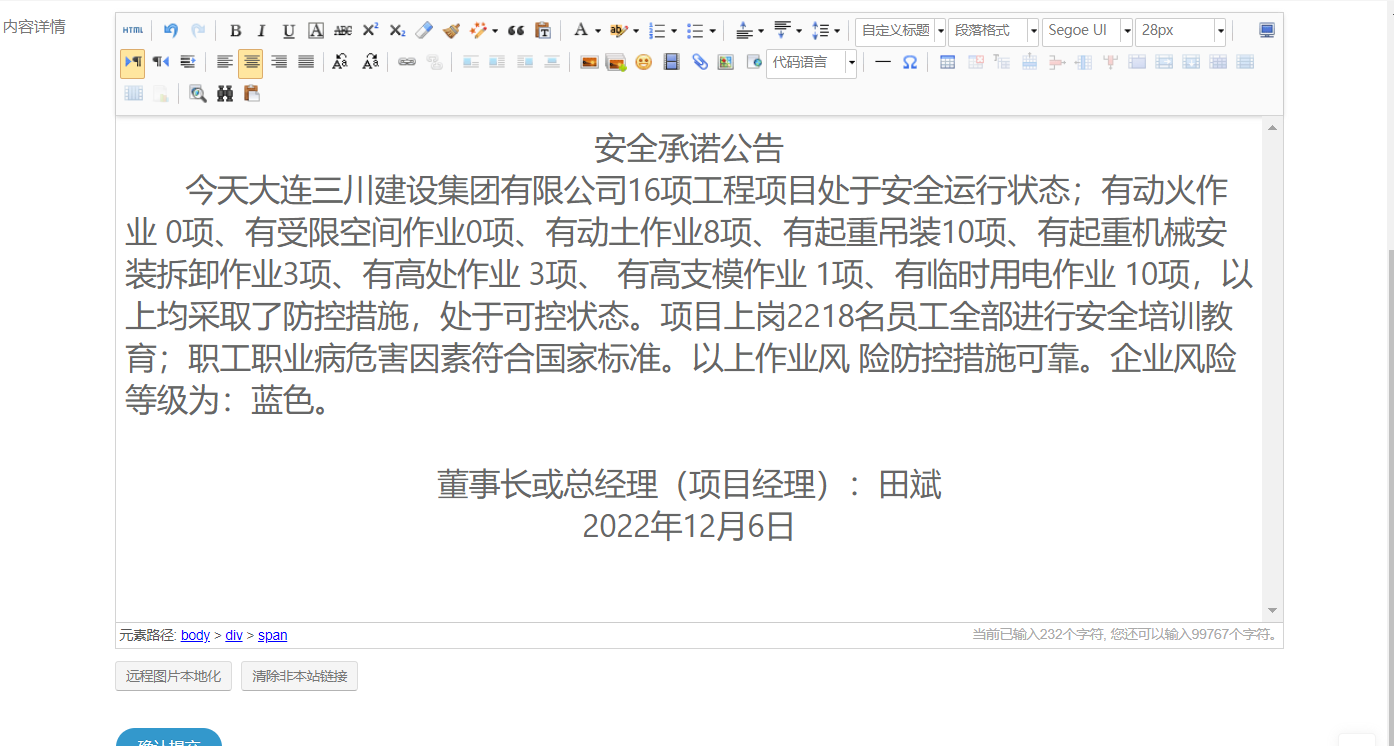The height and width of the screenshot is (746, 1394).
Task: Remove hyperlink with unlink icon
Action: [434, 62]
